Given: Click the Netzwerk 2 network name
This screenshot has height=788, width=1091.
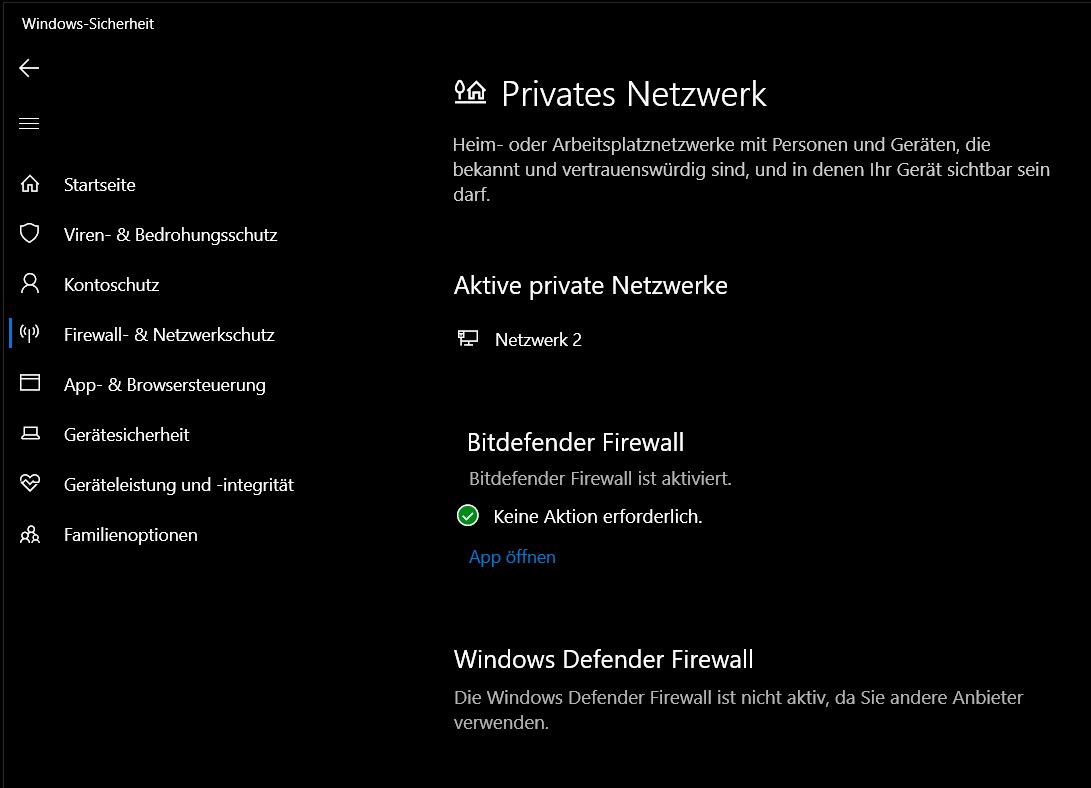Looking at the screenshot, I should 538,340.
